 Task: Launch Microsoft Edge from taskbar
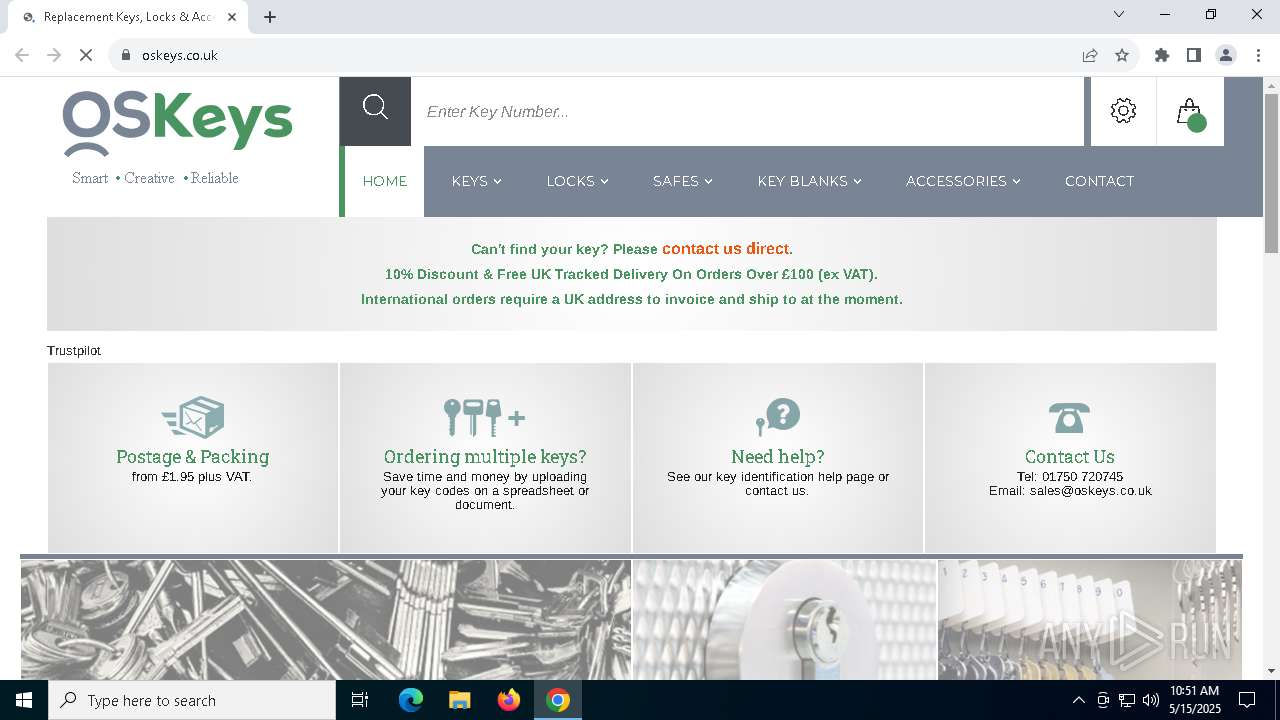pyautogui.click(x=411, y=700)
